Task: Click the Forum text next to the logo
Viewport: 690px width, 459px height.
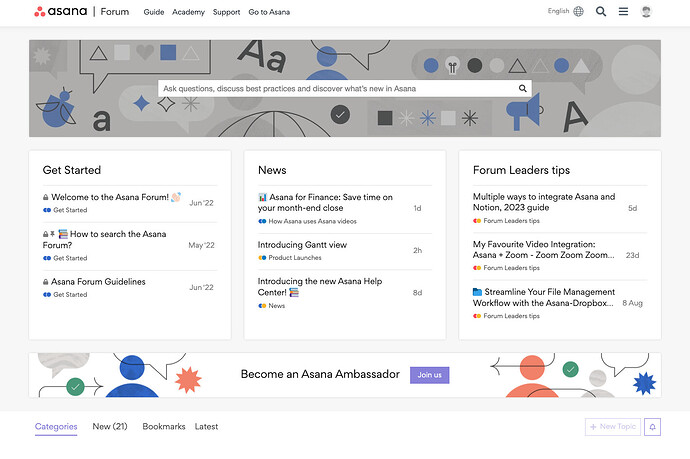Action: (x=115, y=11)
